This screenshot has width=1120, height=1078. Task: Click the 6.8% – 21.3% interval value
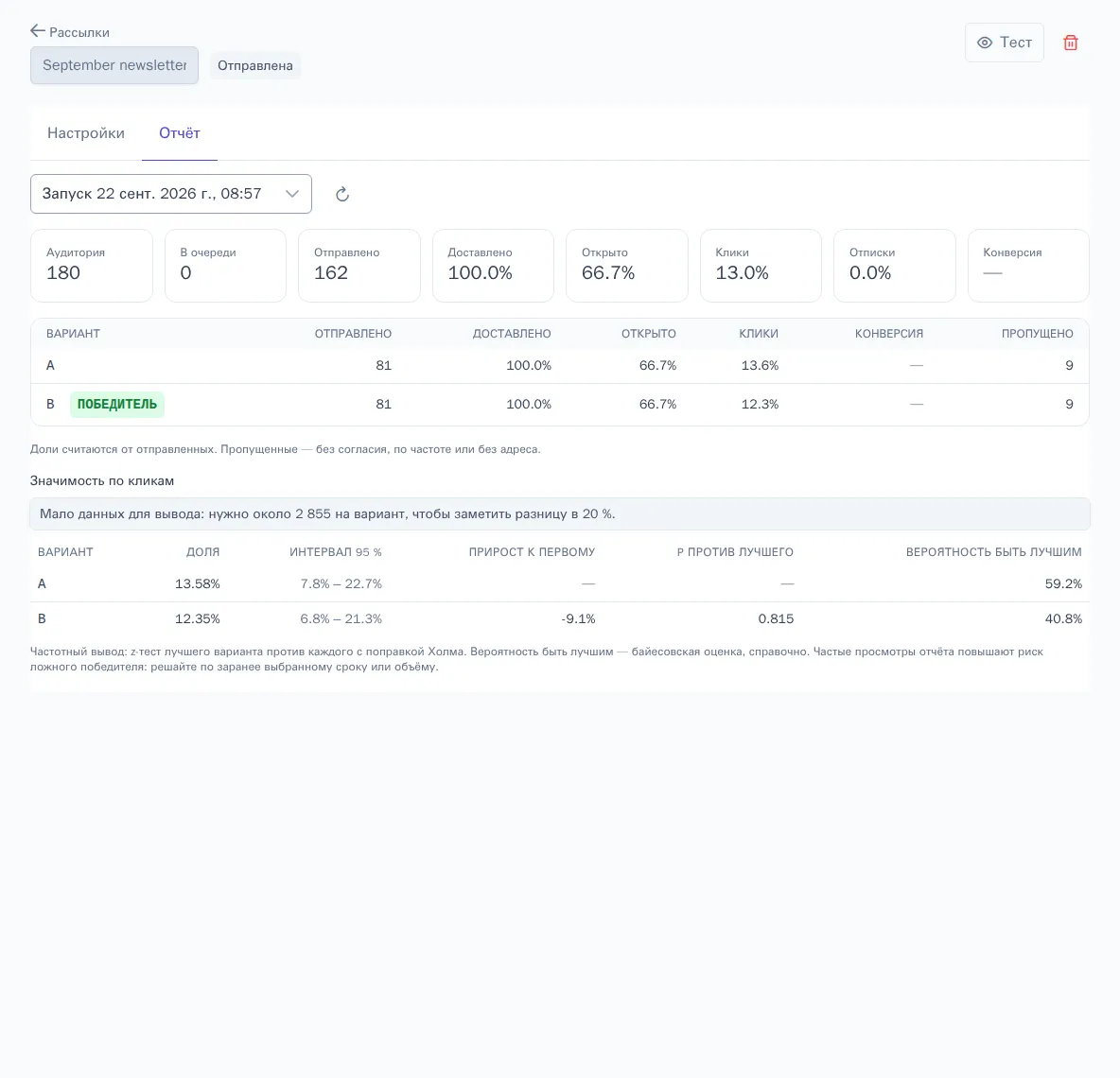341,619
